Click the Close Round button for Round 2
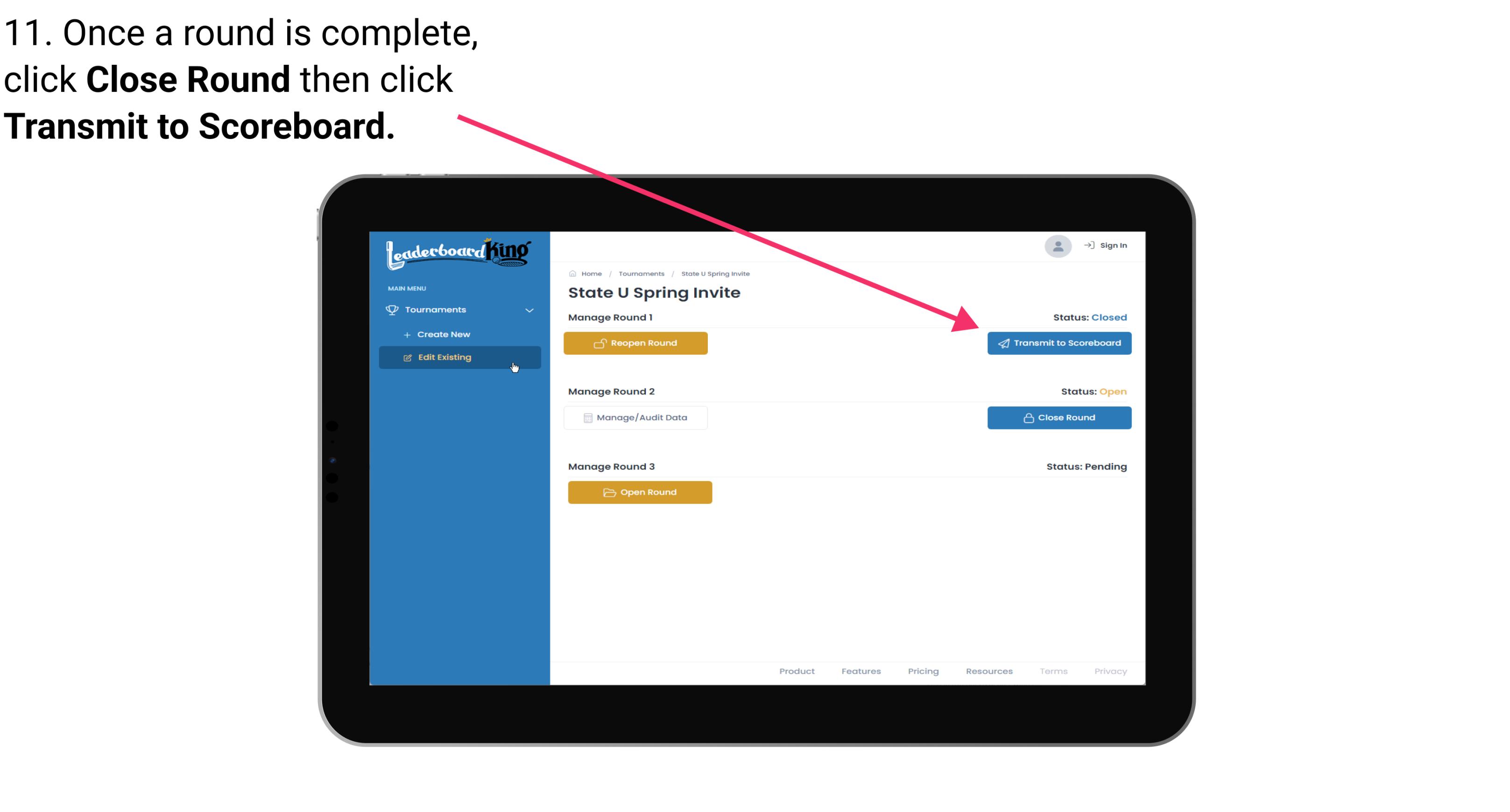 point(1059,417)
